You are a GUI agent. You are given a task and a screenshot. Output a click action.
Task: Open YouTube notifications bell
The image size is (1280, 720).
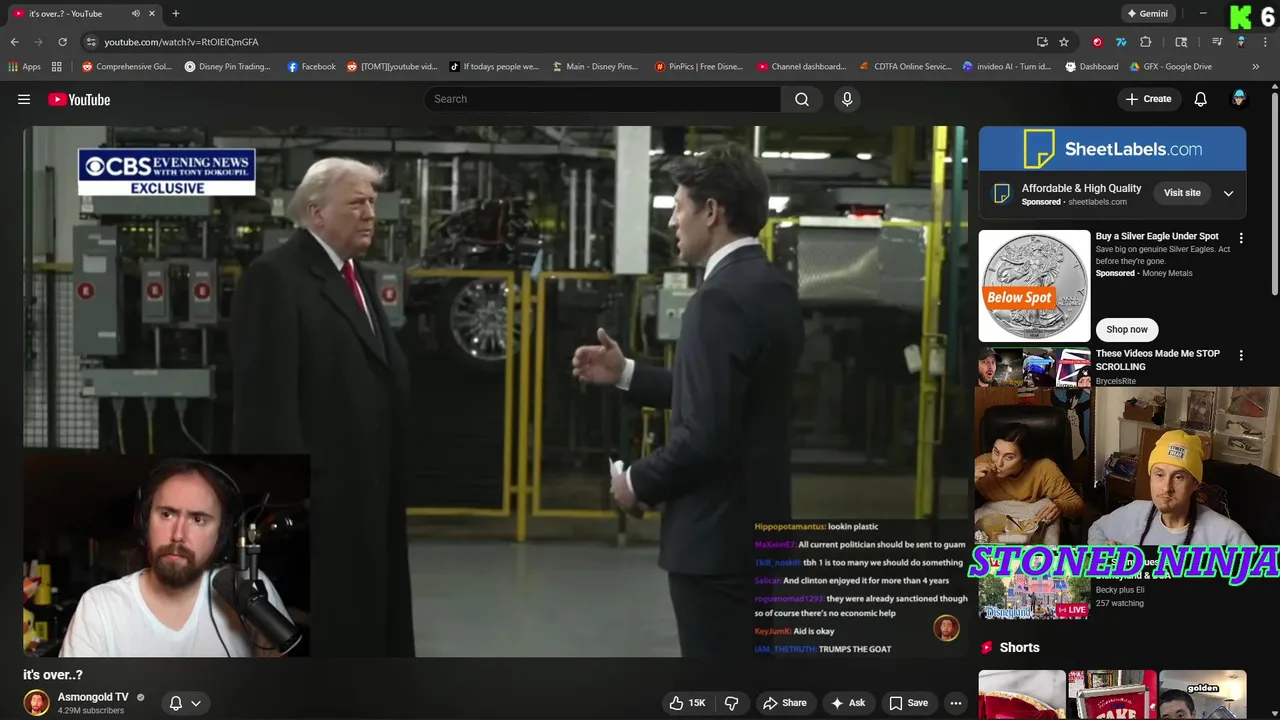coord(1201,99)
